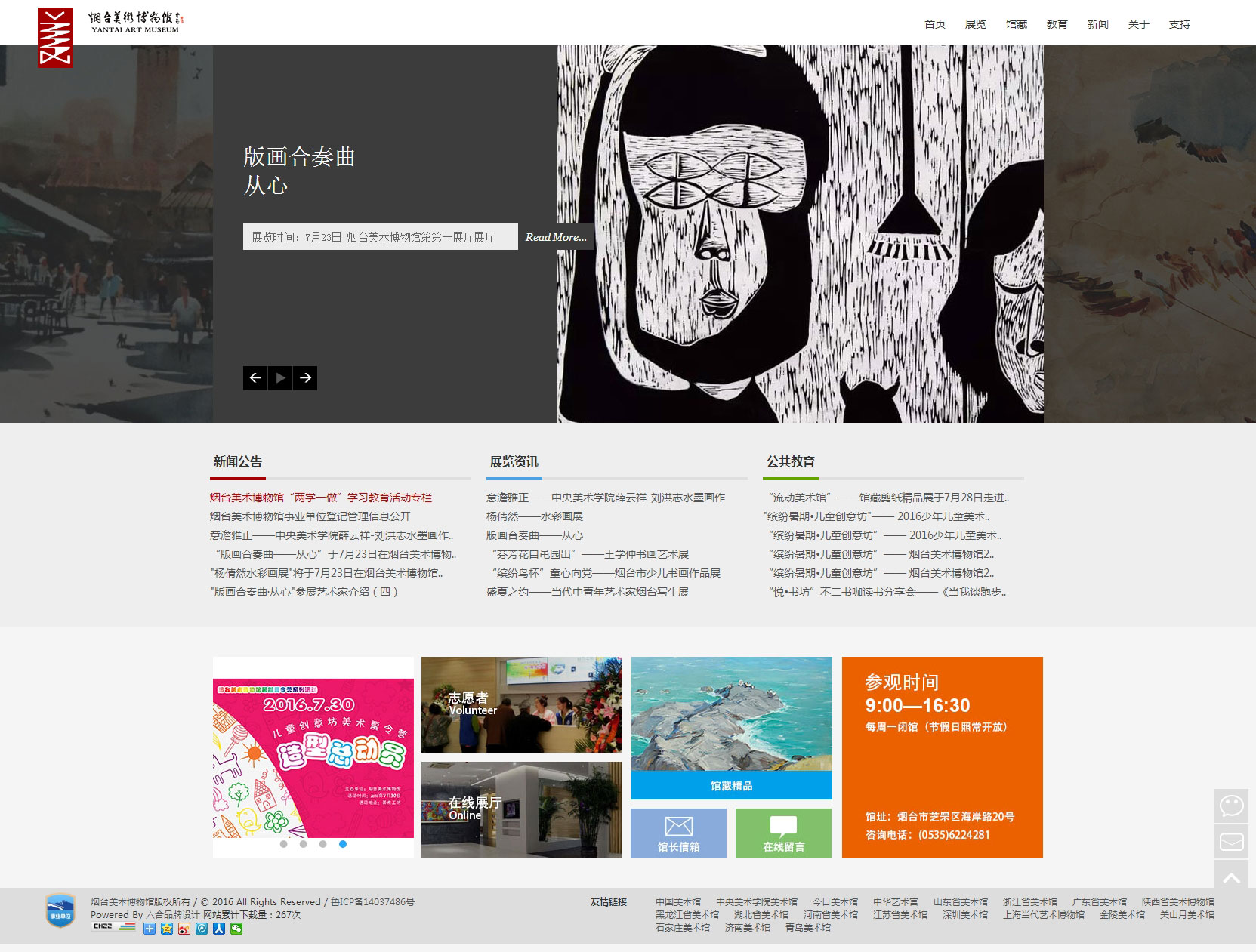Share to WeChat green icon
Viewport: 1256px width, 952px height.
point(236,929)
